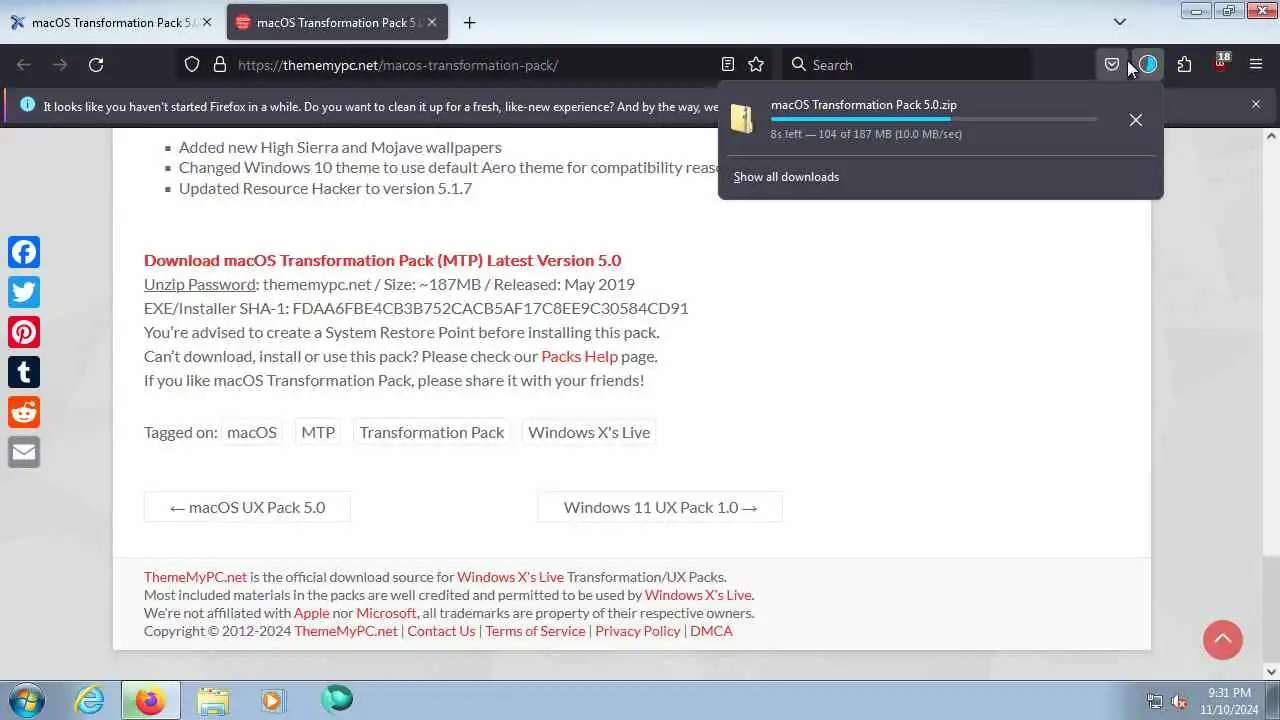The image size is (1280, 720).
Task: Launch Internet Explorer from taskbar
Action: click(90, 700)
